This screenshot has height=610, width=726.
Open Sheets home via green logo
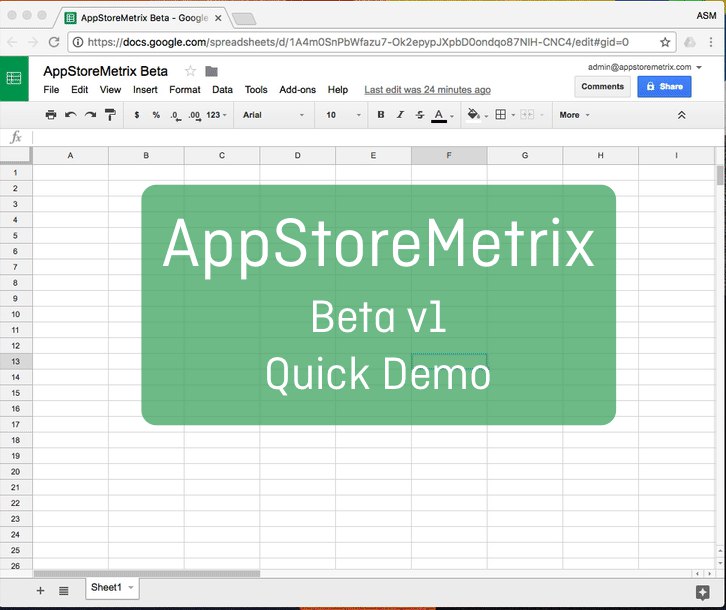coord(14,78)
